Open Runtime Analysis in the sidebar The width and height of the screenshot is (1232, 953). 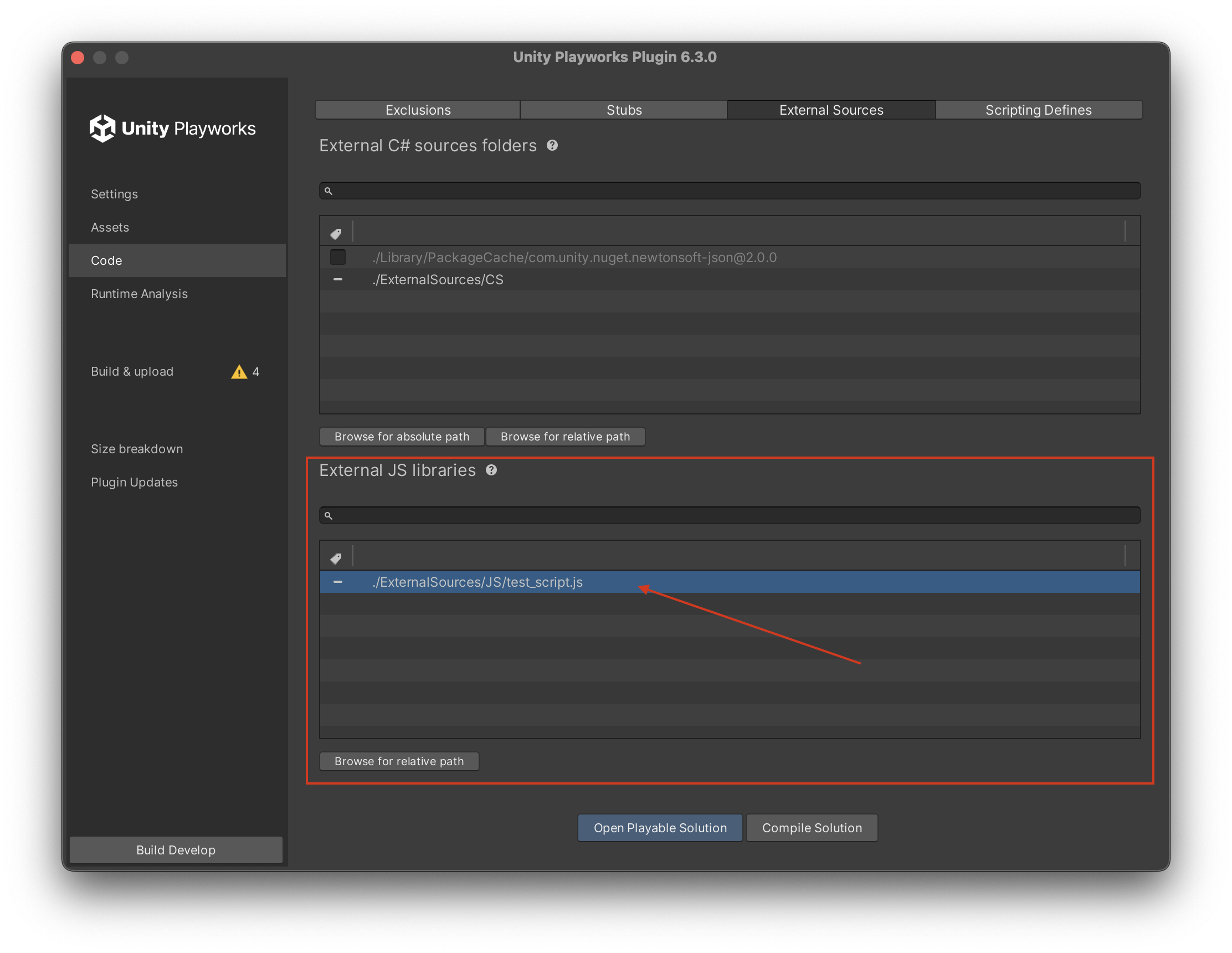pos(140,294)
